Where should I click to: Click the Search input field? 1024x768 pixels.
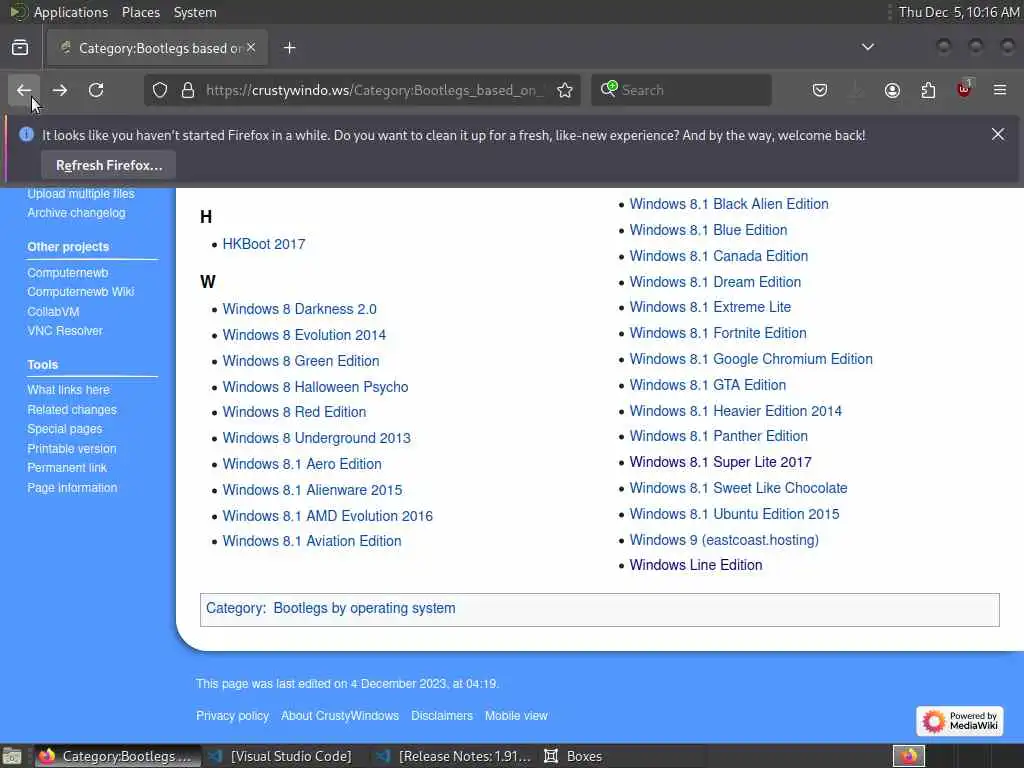coord(681,90)
